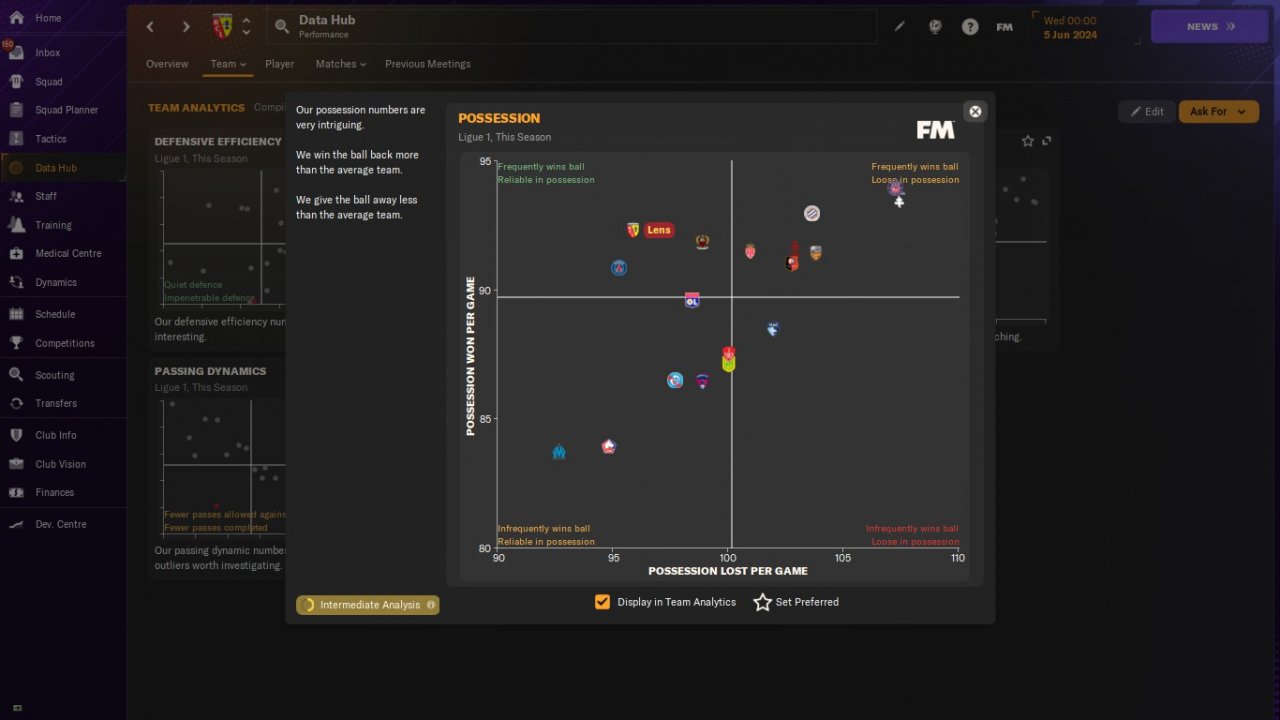Click the NEWS continue button
The width and height of the screenshot is (1280, 720).
click(1210, 27)
